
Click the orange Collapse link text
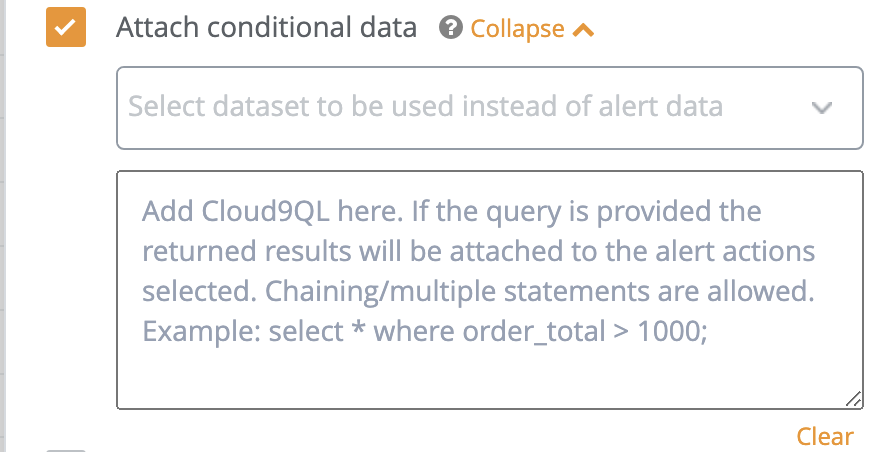517,29
